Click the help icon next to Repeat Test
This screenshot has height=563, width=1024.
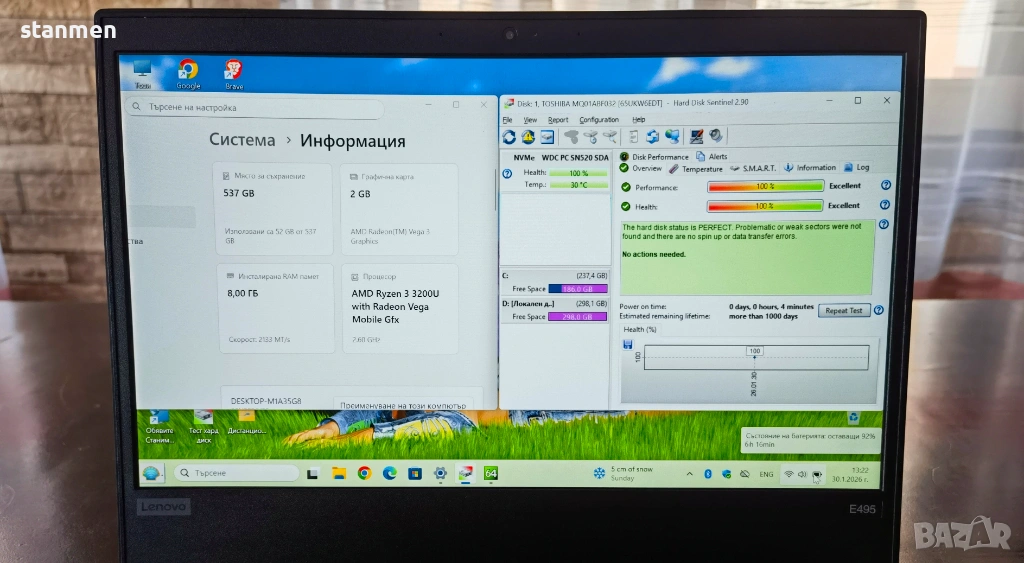879,310
